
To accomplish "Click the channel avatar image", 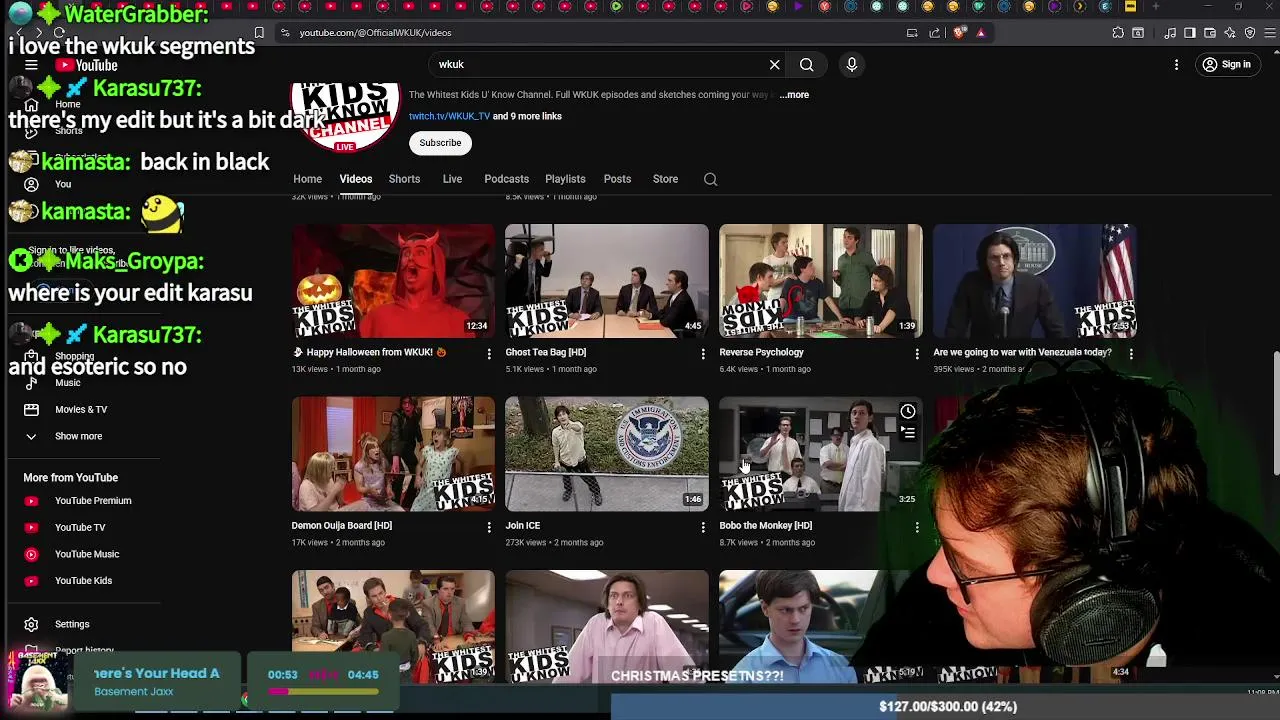I will [345, 118].
